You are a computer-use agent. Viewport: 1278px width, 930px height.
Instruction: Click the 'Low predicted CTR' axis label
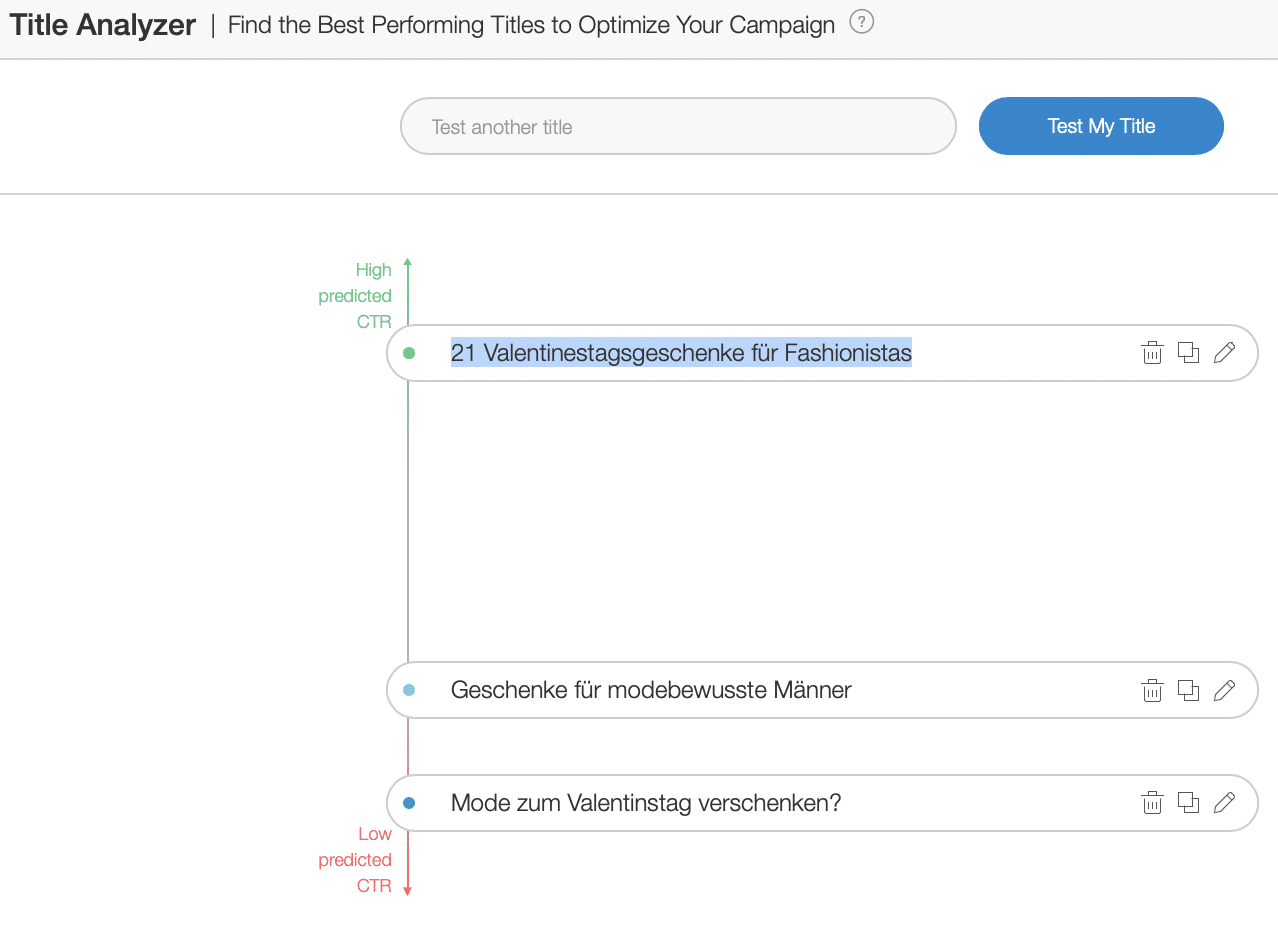point(355,860)
